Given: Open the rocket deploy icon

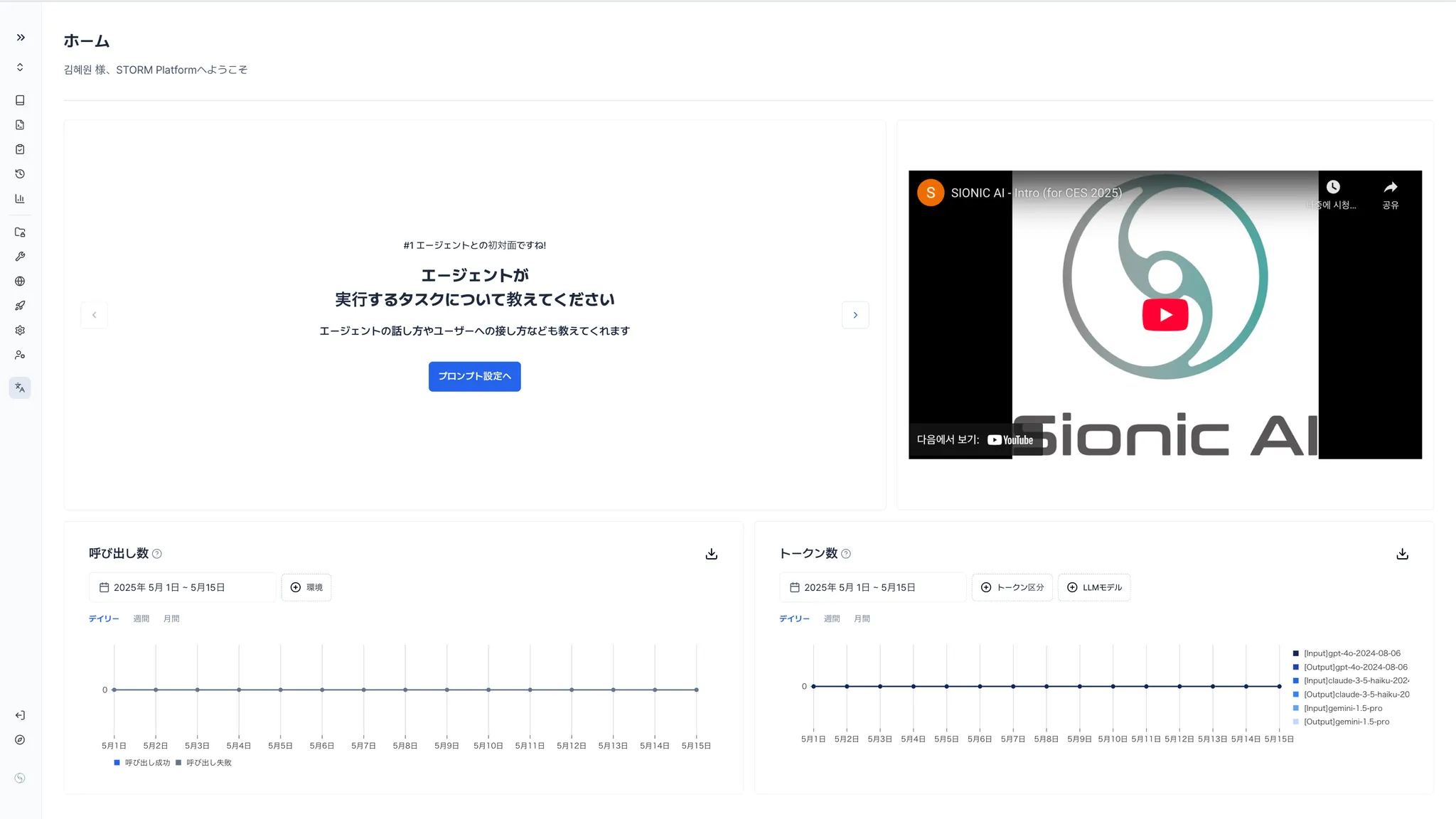Looking at the screenshot, I should coord(20,306).
